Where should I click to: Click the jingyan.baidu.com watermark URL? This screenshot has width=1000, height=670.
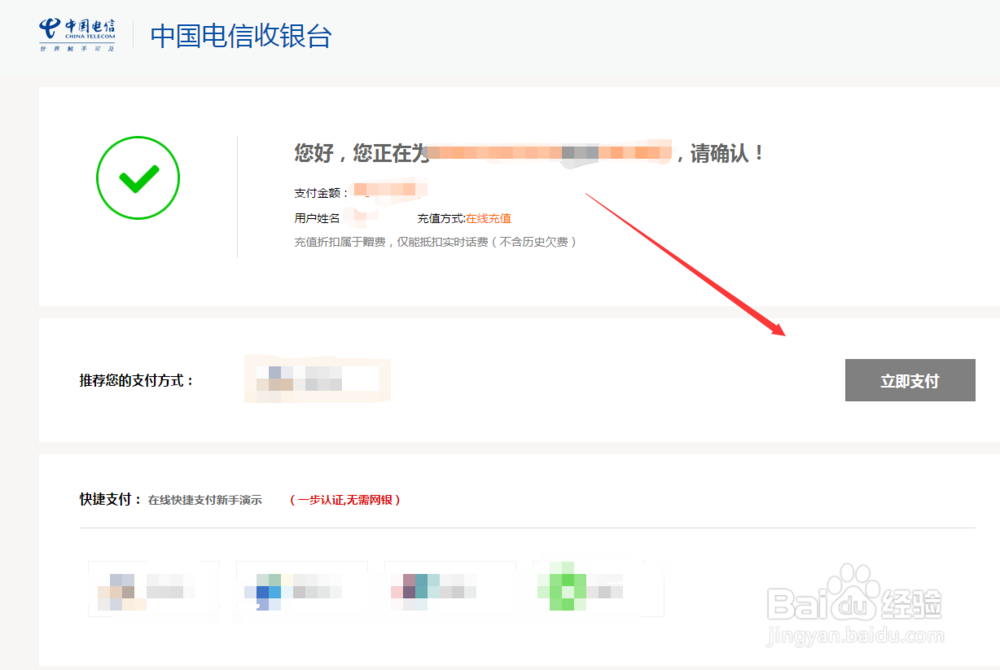854,637
